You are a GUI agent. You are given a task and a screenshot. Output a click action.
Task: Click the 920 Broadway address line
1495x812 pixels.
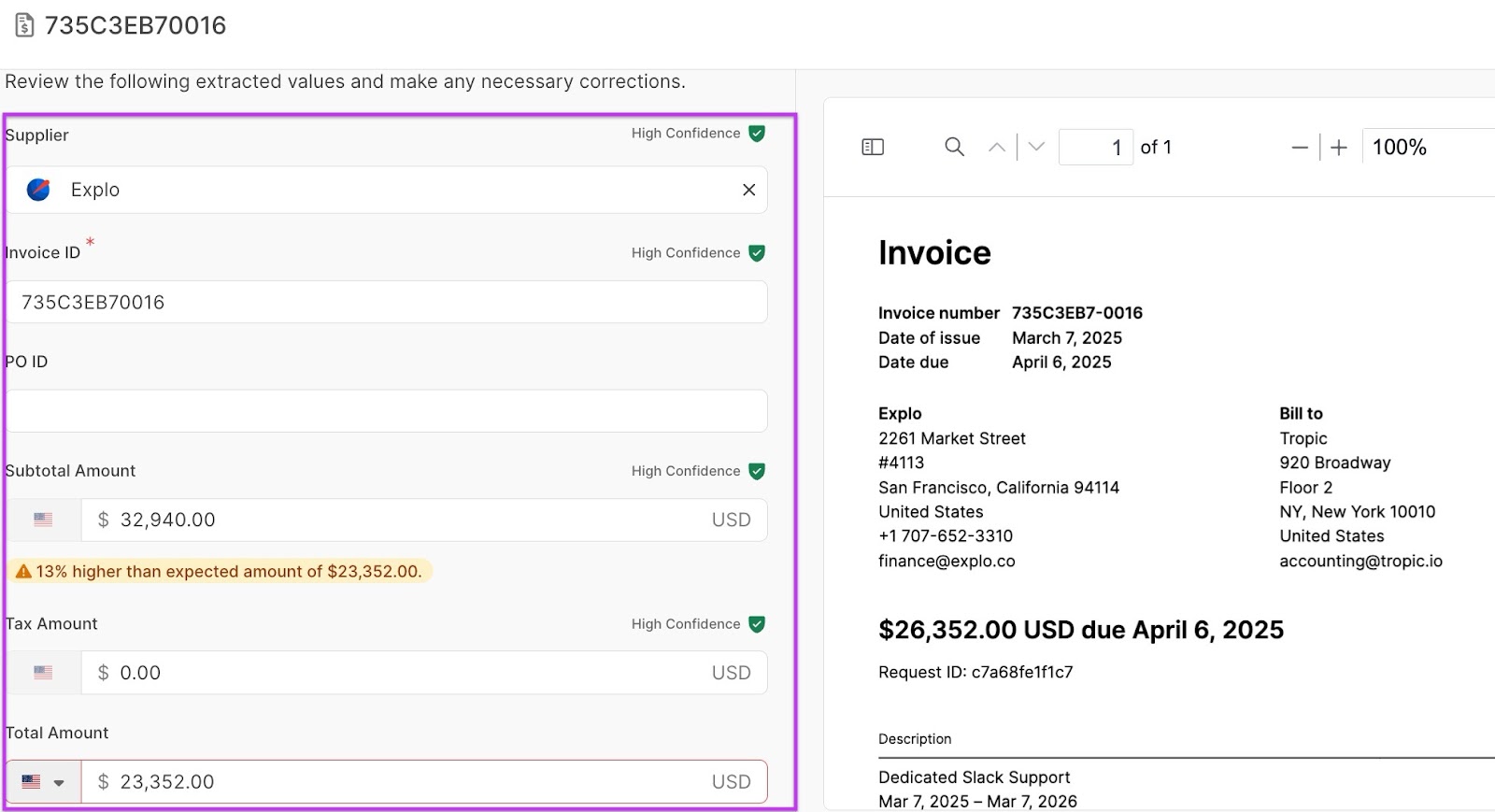[1335, 463]
